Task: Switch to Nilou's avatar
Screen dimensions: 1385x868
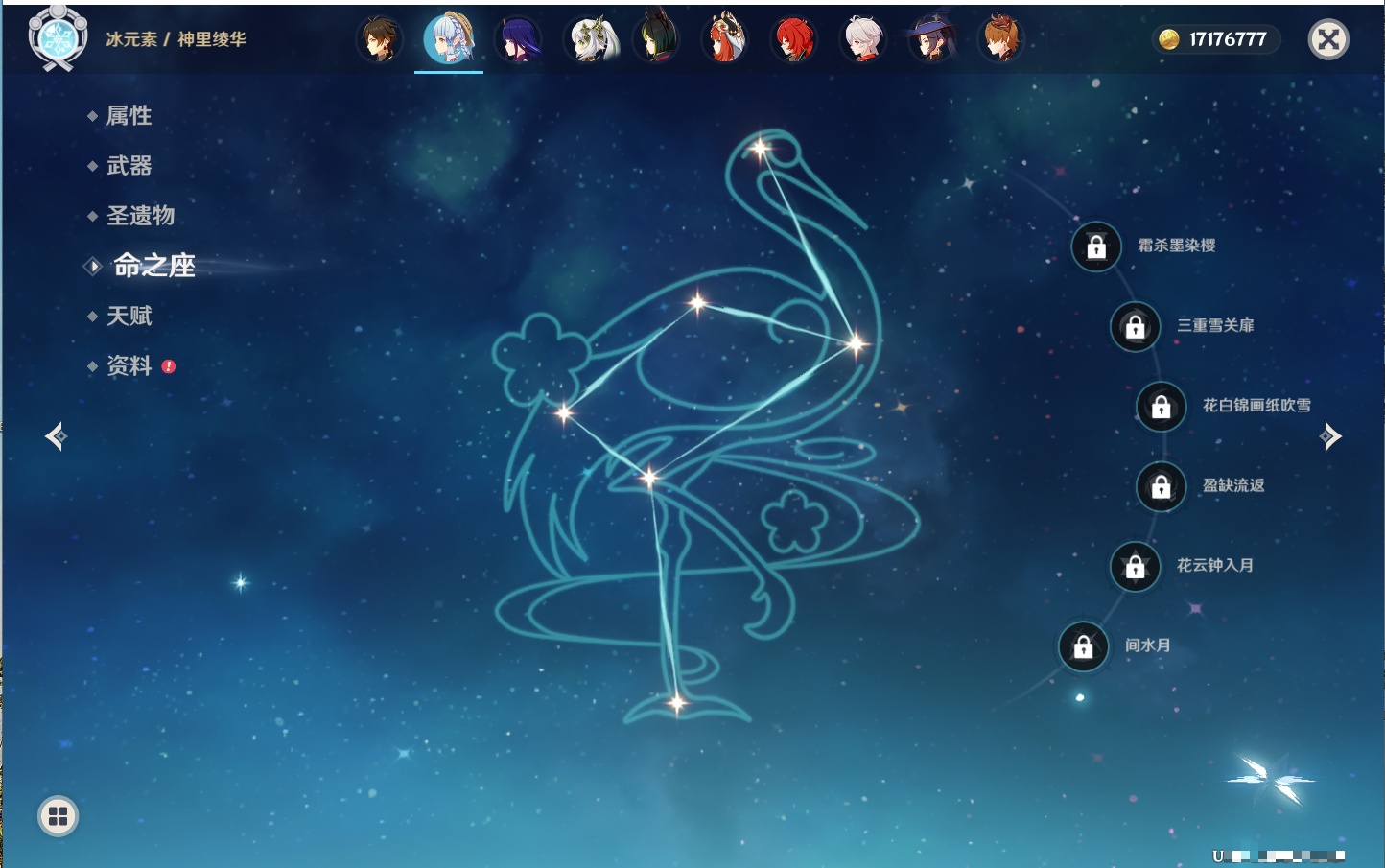Action: click(726, 37)
